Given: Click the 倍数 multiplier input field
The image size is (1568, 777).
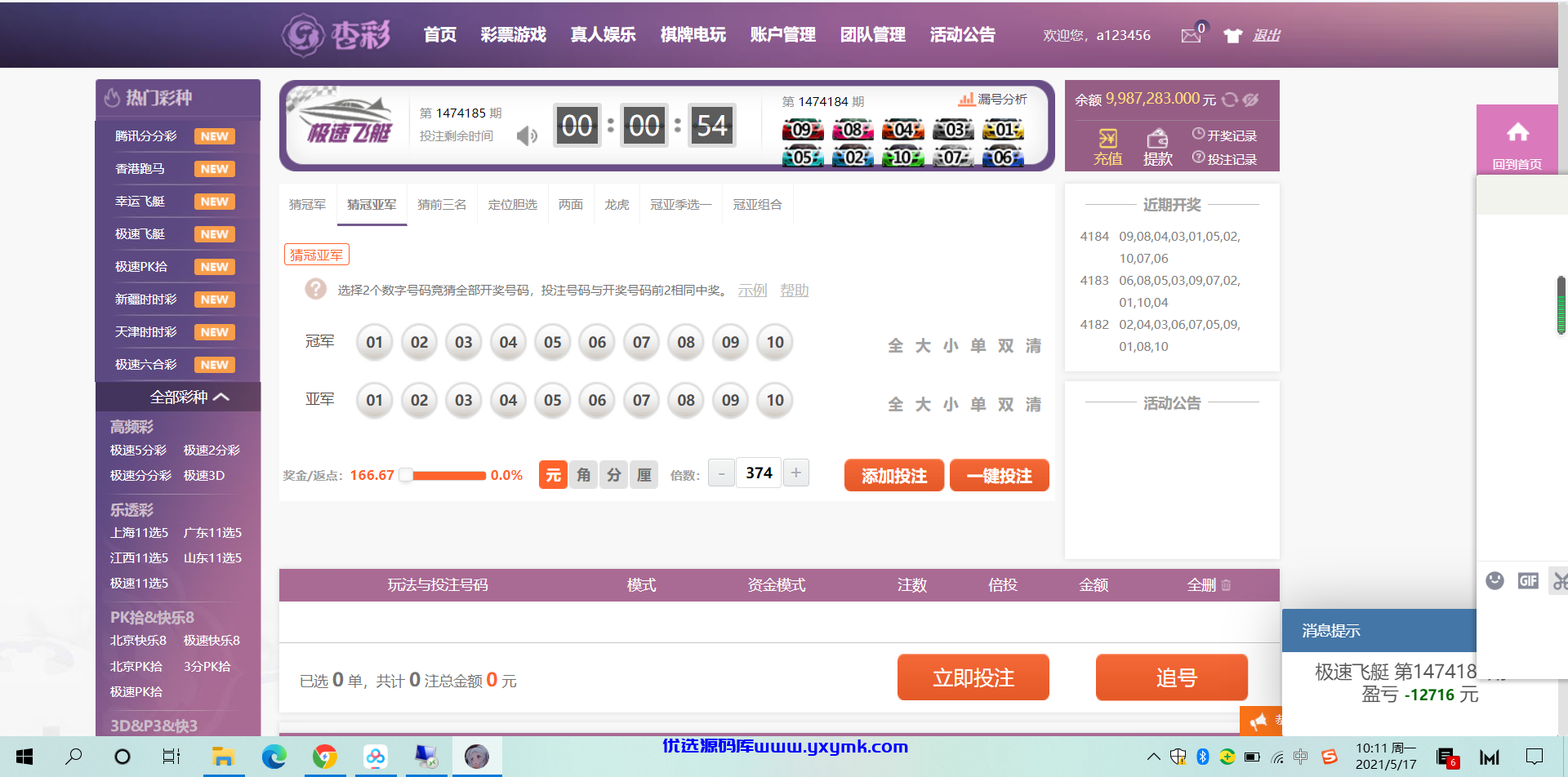Looking at the screenshot, I should click(759, 473).
